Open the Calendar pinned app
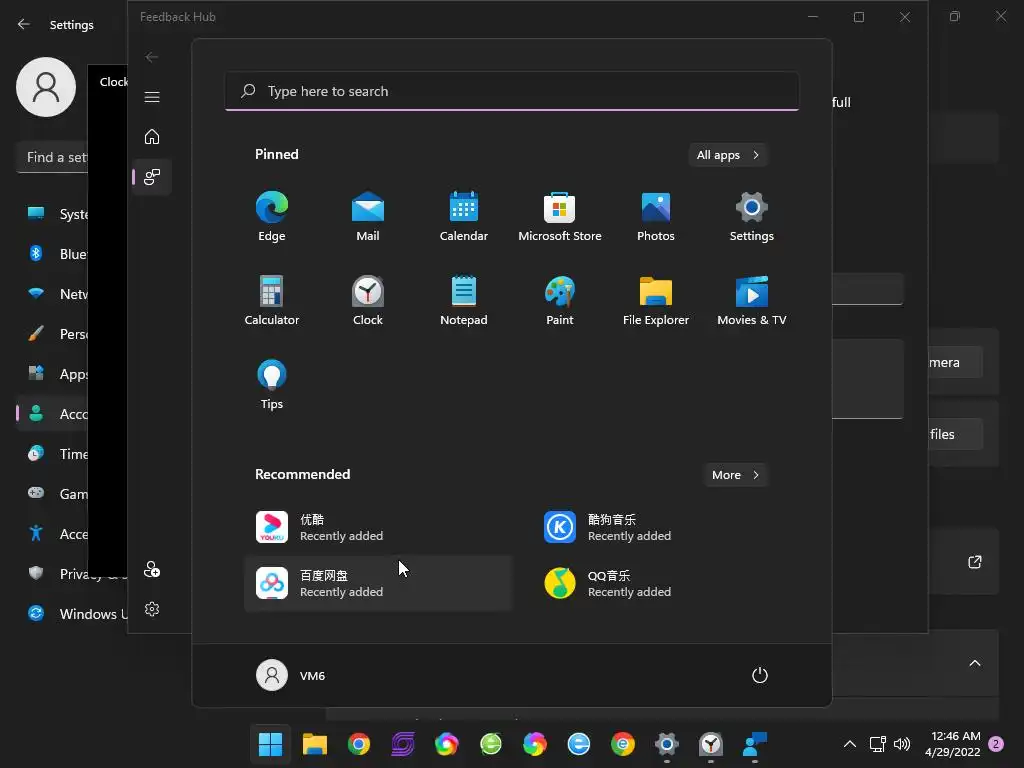Viewport: 1024px width, 768px height. (464, 216)
